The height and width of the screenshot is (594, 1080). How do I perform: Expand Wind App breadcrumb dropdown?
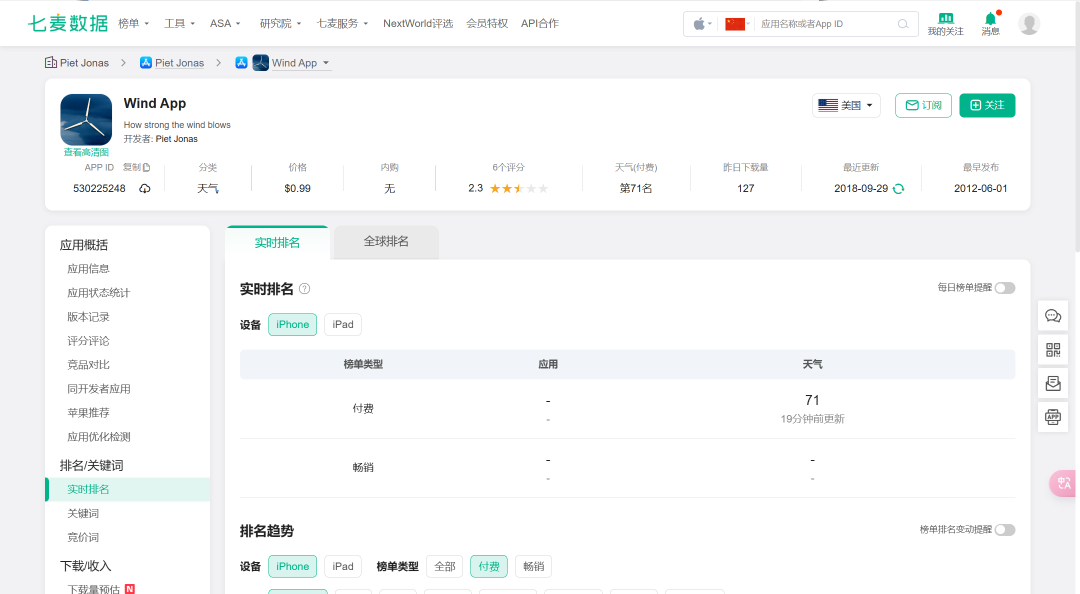click(x=301, y=63)
